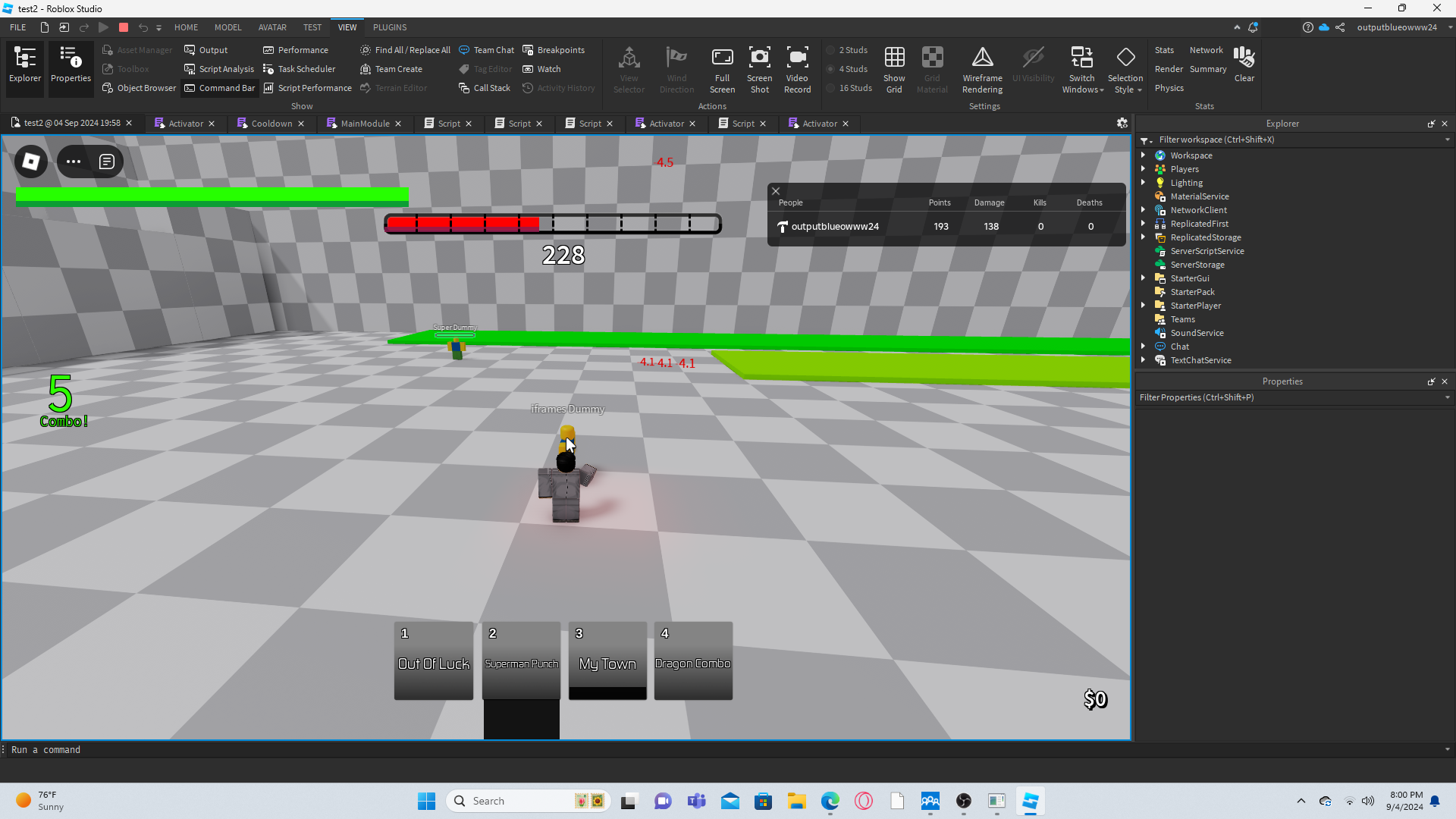The width and height of the screenshot is (1456, 819).
Task: Open the in-game chat icon
Action: click(107, 162)
